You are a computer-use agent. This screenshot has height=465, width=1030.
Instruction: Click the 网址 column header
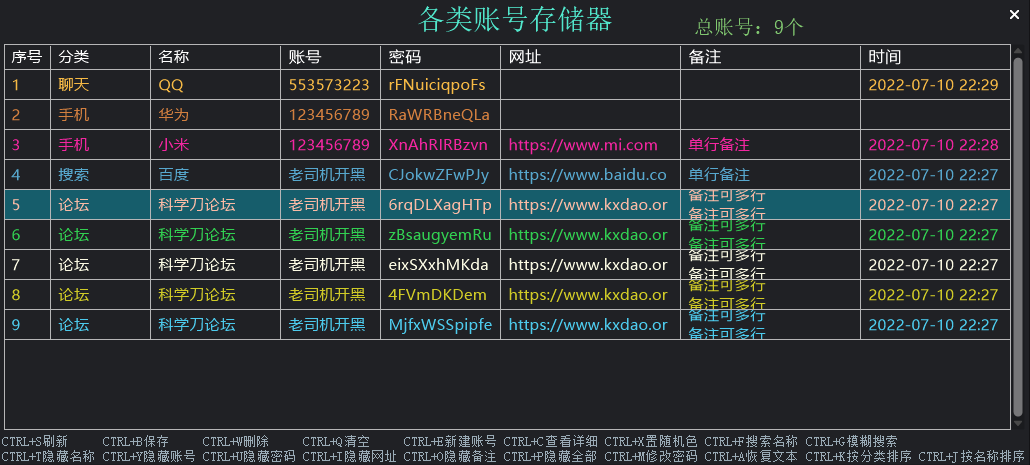coord(591,57)
